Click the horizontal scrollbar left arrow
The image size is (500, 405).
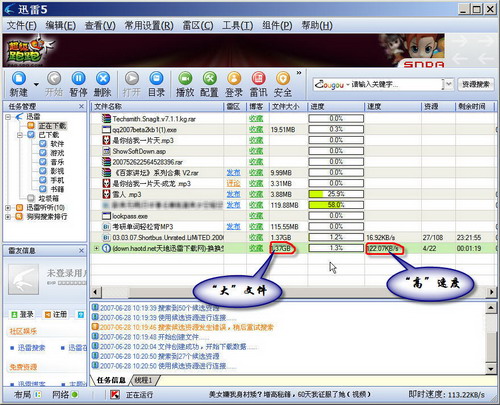click(95, 292)
